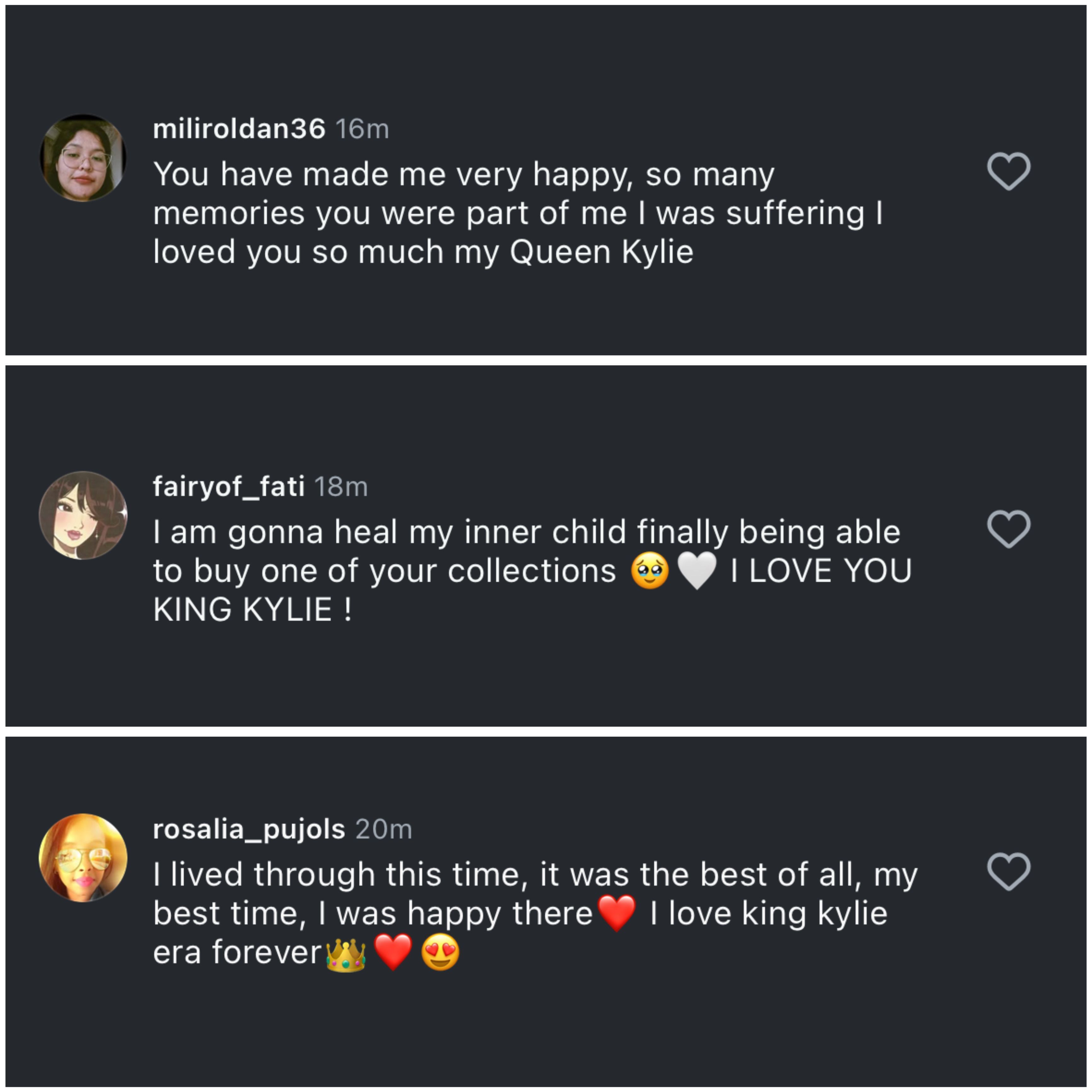Open miliroldan36's profile picture
1092x1092 pixels.
pyautogui.click(x=83, y=158)
